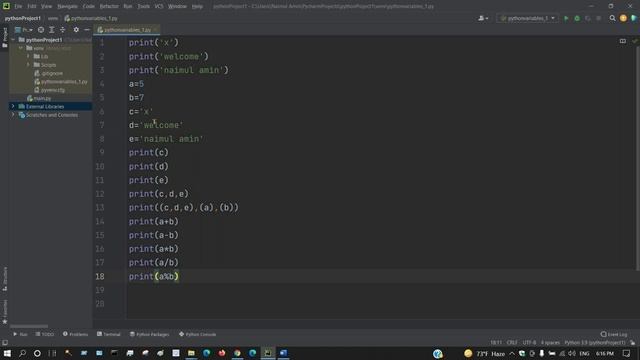Click Select Opened File target icon
This screenshot has height=360, width=640.
click(41, 30)
